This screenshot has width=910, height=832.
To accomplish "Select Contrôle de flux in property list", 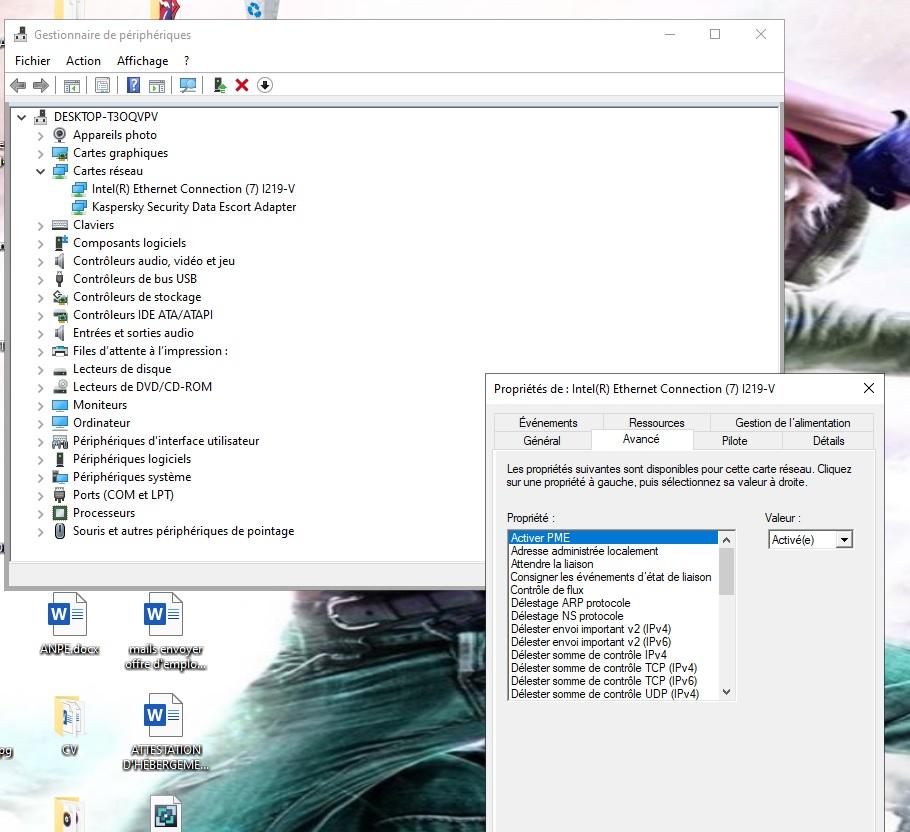I will [547, 590].
